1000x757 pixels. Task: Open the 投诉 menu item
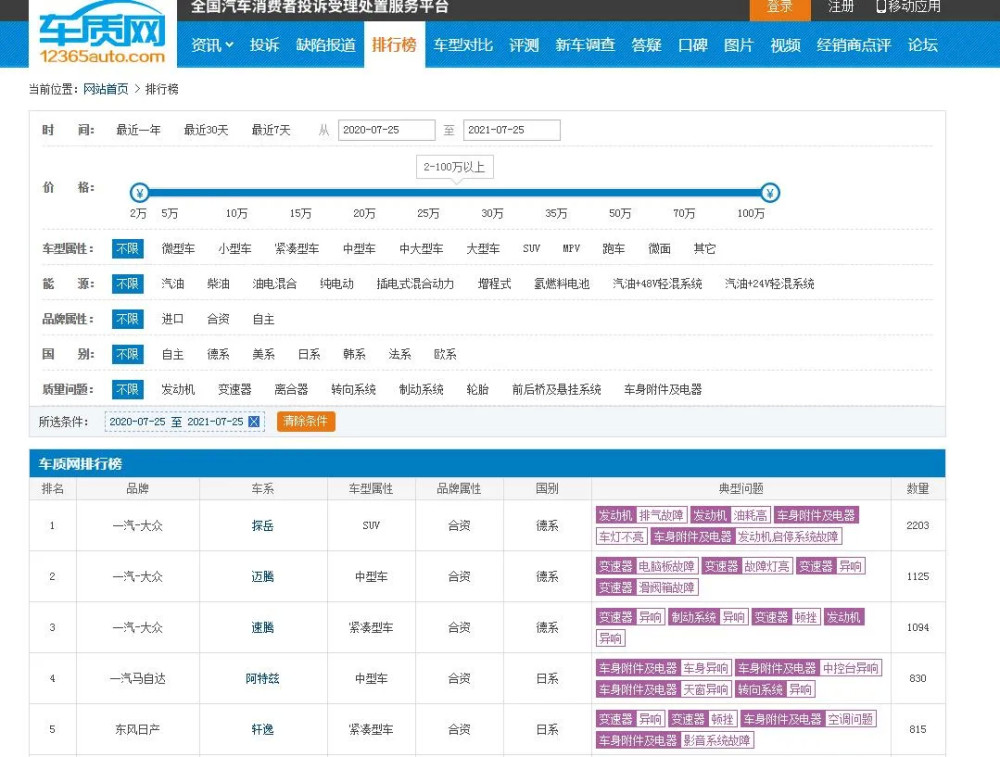point(264,45)
